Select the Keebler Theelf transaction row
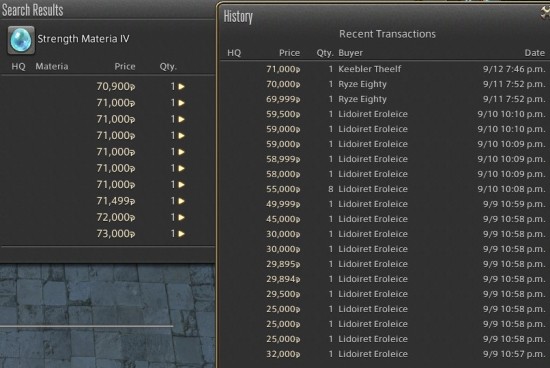Screen dimensions: 550x368 pyautogui.click(x=385, y=69)
